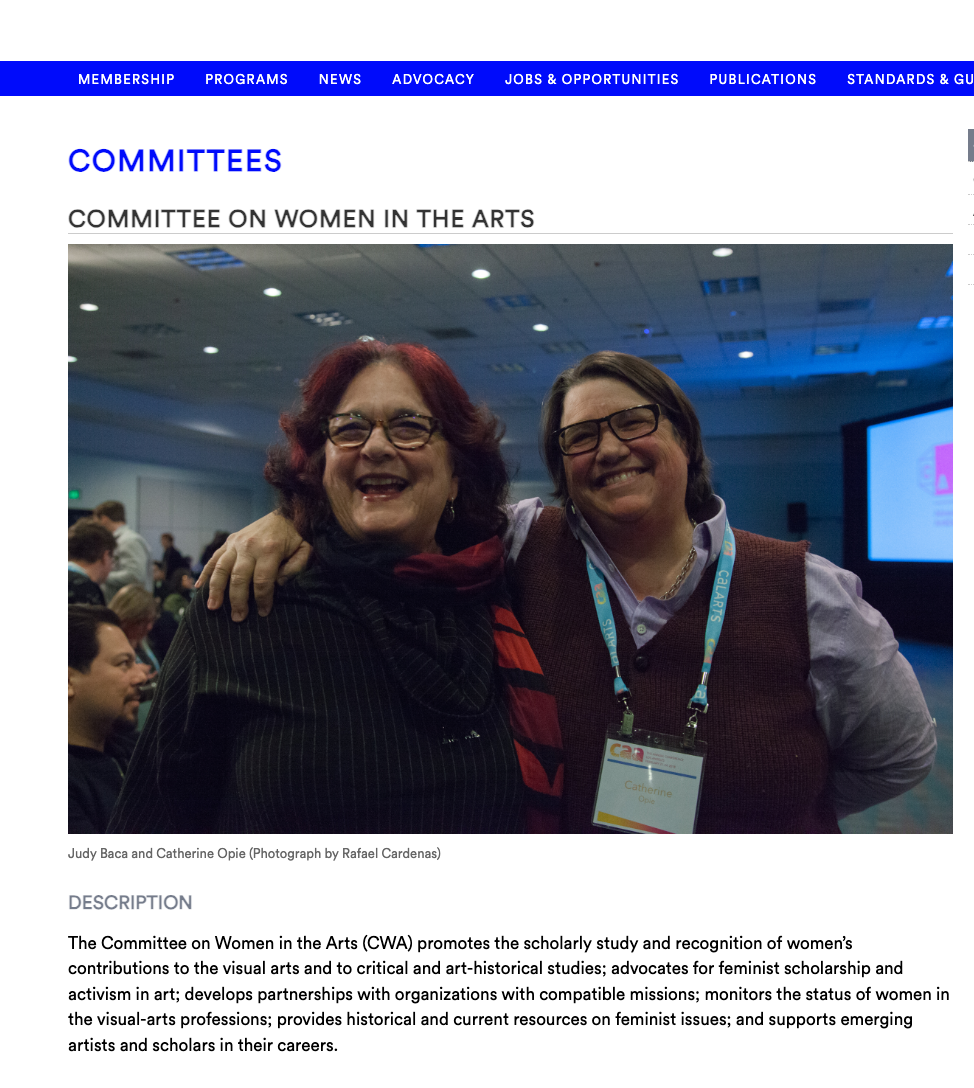Open the Membership menu
This screenshot has width=974, height=1088.
pos(126,79)
